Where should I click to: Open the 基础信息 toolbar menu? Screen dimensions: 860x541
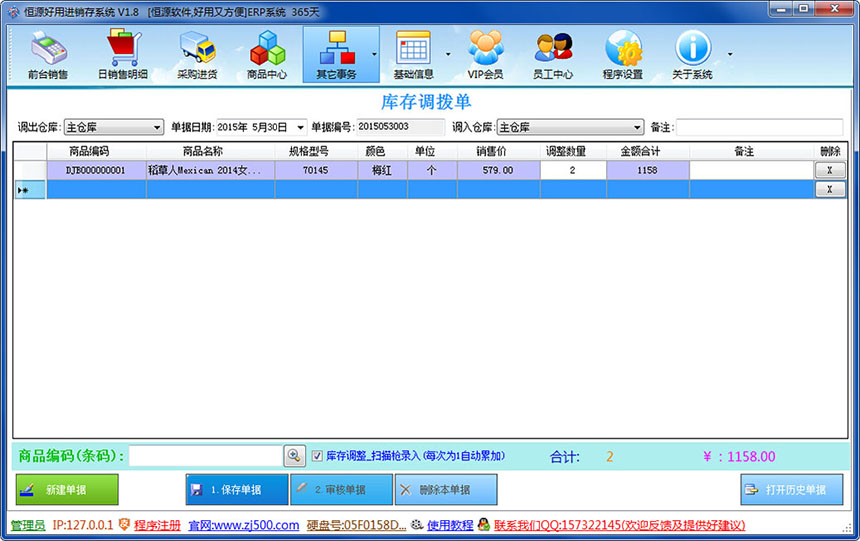[x=413, y=54]
